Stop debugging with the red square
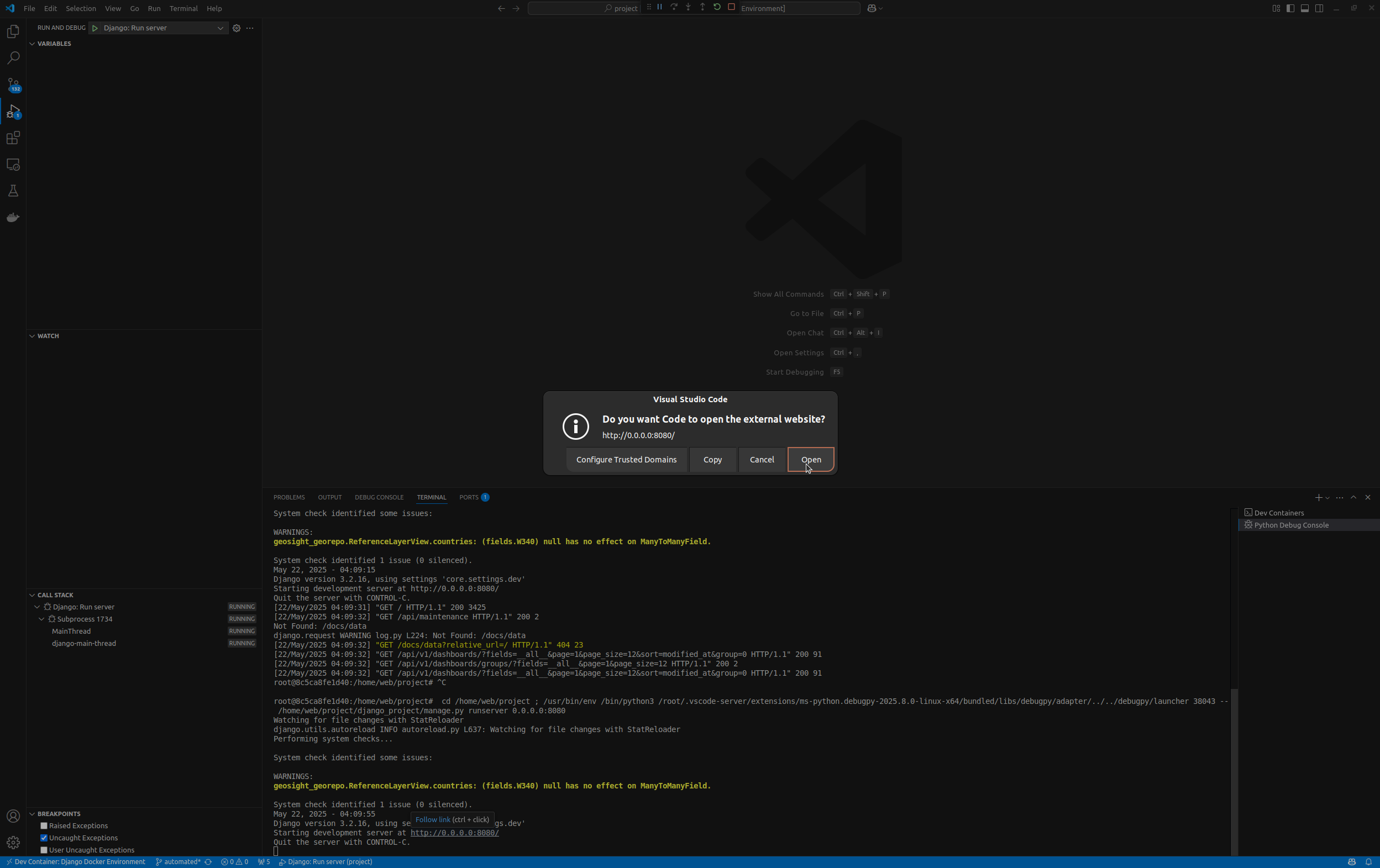The width and height of the screenshot is (1380, 868). (x=731, y=7)
